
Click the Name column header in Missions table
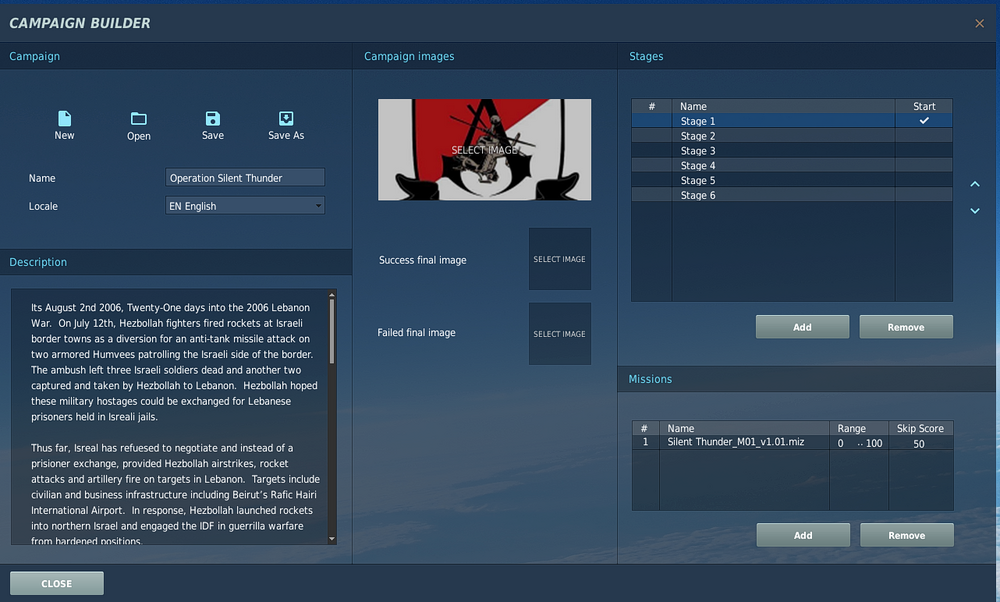coord(744,428)
